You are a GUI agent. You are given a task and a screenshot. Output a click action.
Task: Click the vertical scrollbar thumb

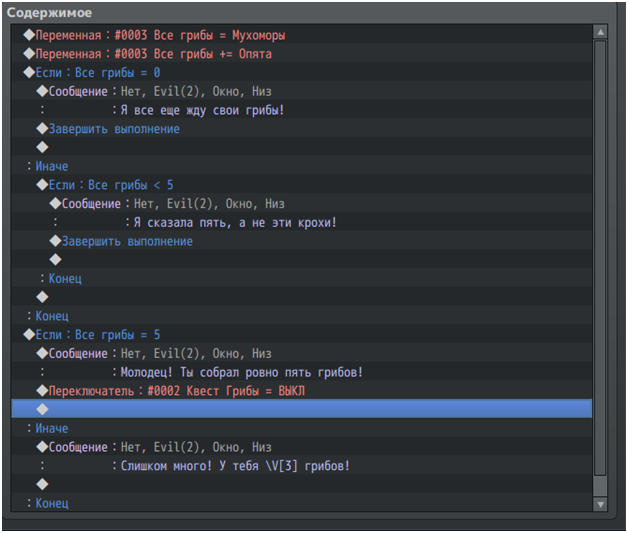(x=601, y=265)
